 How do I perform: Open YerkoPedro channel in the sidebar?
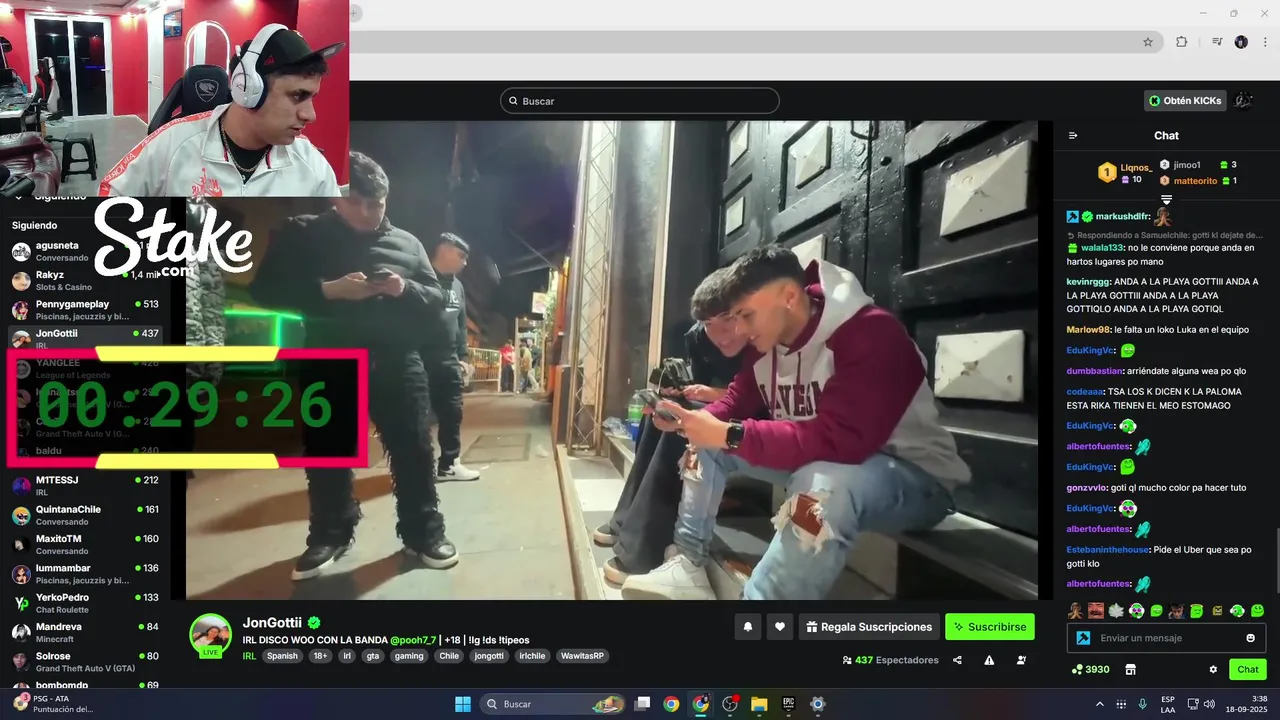[85, 603]
